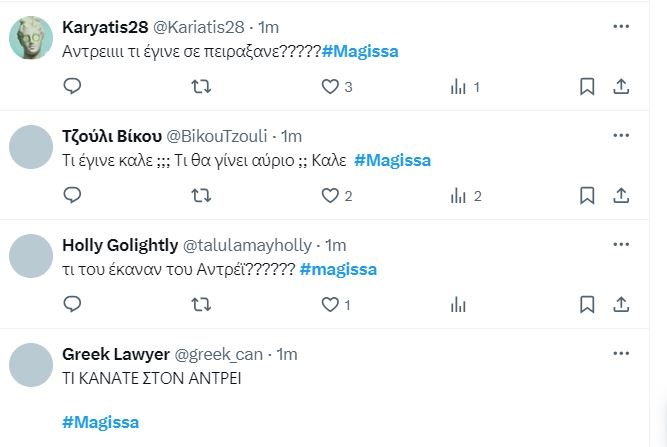Open Karyatis28's statue avatar
The width and height of the screenshot is (667, 447).
(31, 37)
